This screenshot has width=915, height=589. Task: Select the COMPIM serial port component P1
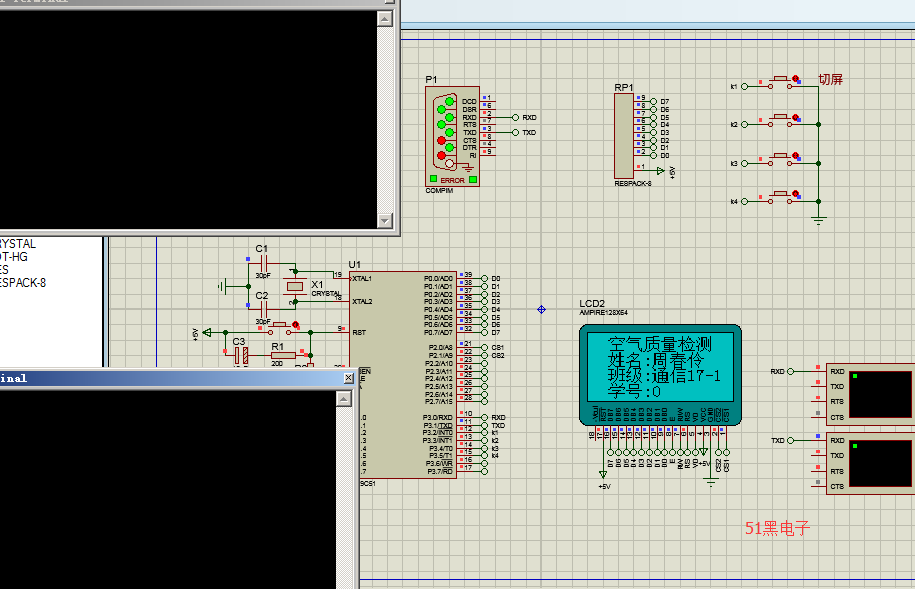pos(452,136)
